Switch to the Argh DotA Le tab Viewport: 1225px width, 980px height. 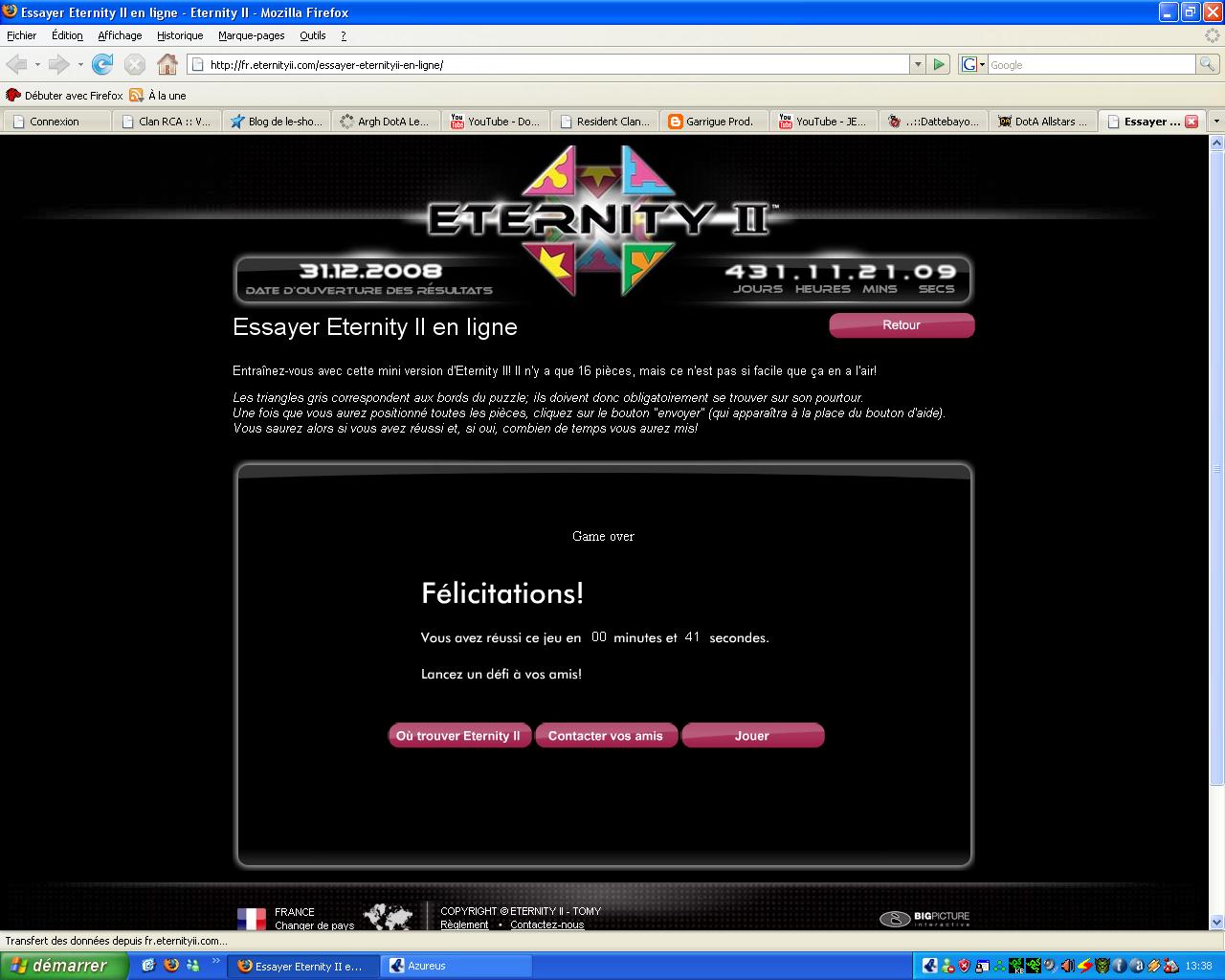pos(388,122)
